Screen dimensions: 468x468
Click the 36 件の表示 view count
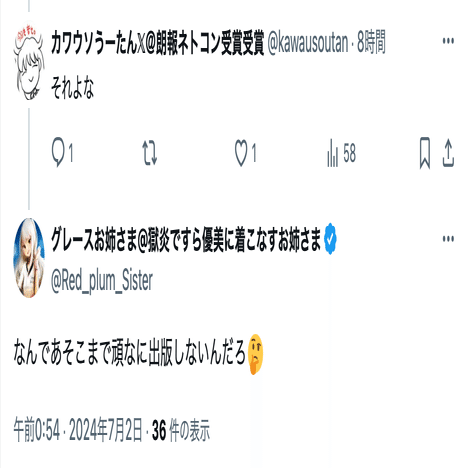pos(181,430)
